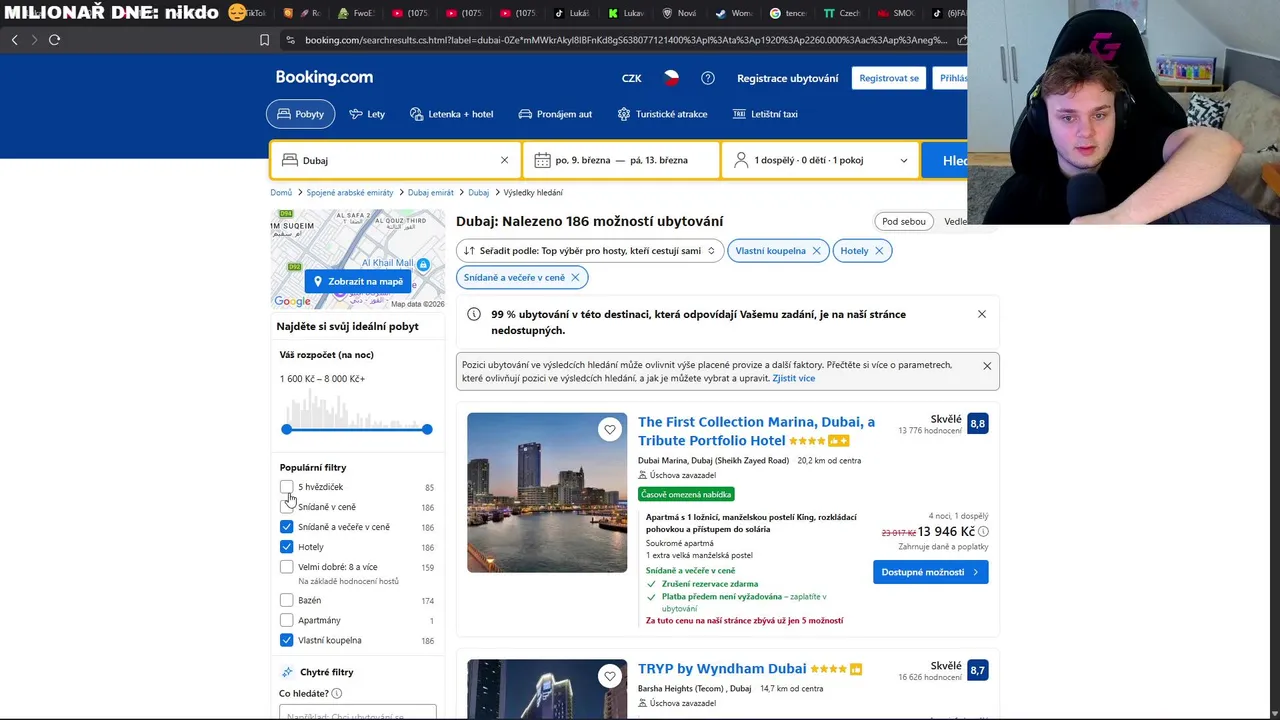
Task: Close the Pozici ubytování info banner
Action: (987, 366)
